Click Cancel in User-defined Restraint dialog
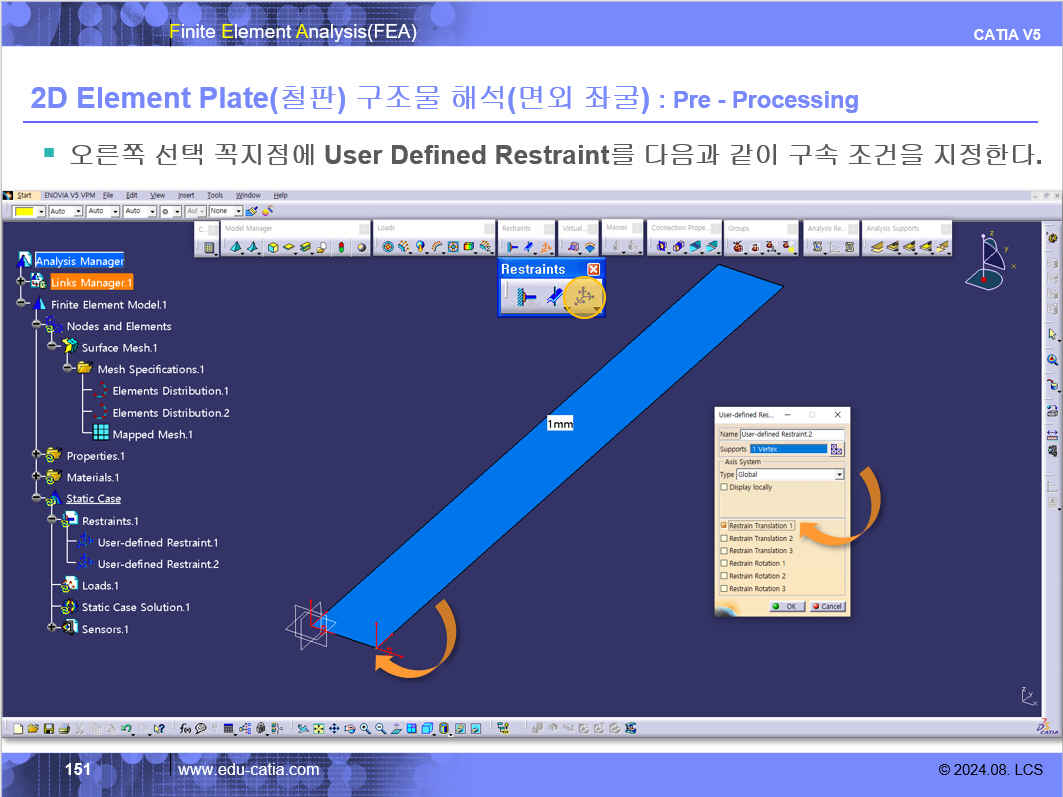The width and height of the screenshot is (1063, 797). [x=827, y=607]
